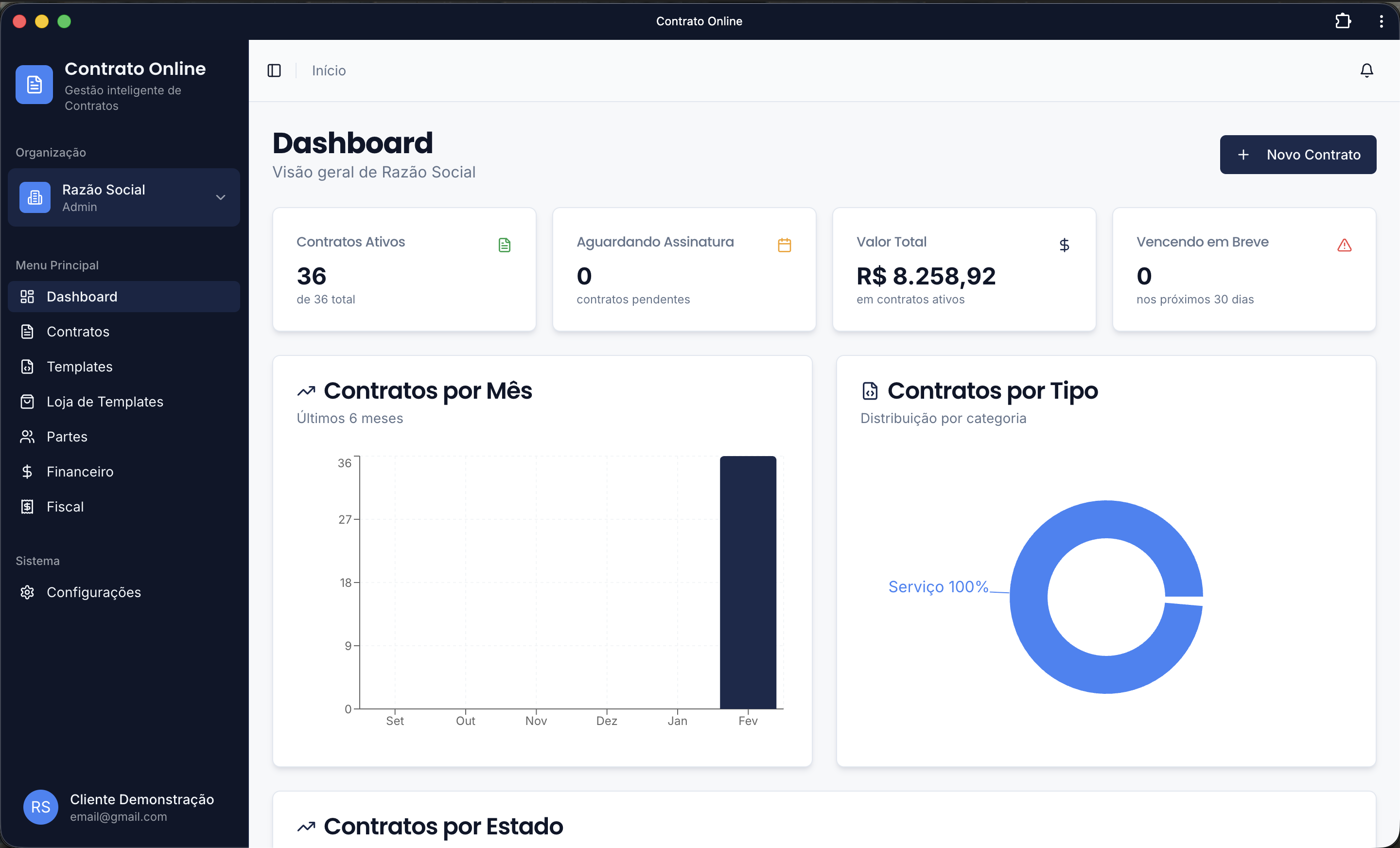Open the three-dot menu in title bar
The height and width of the screenshot is (848, 1400).
(x=1381, y=21)
